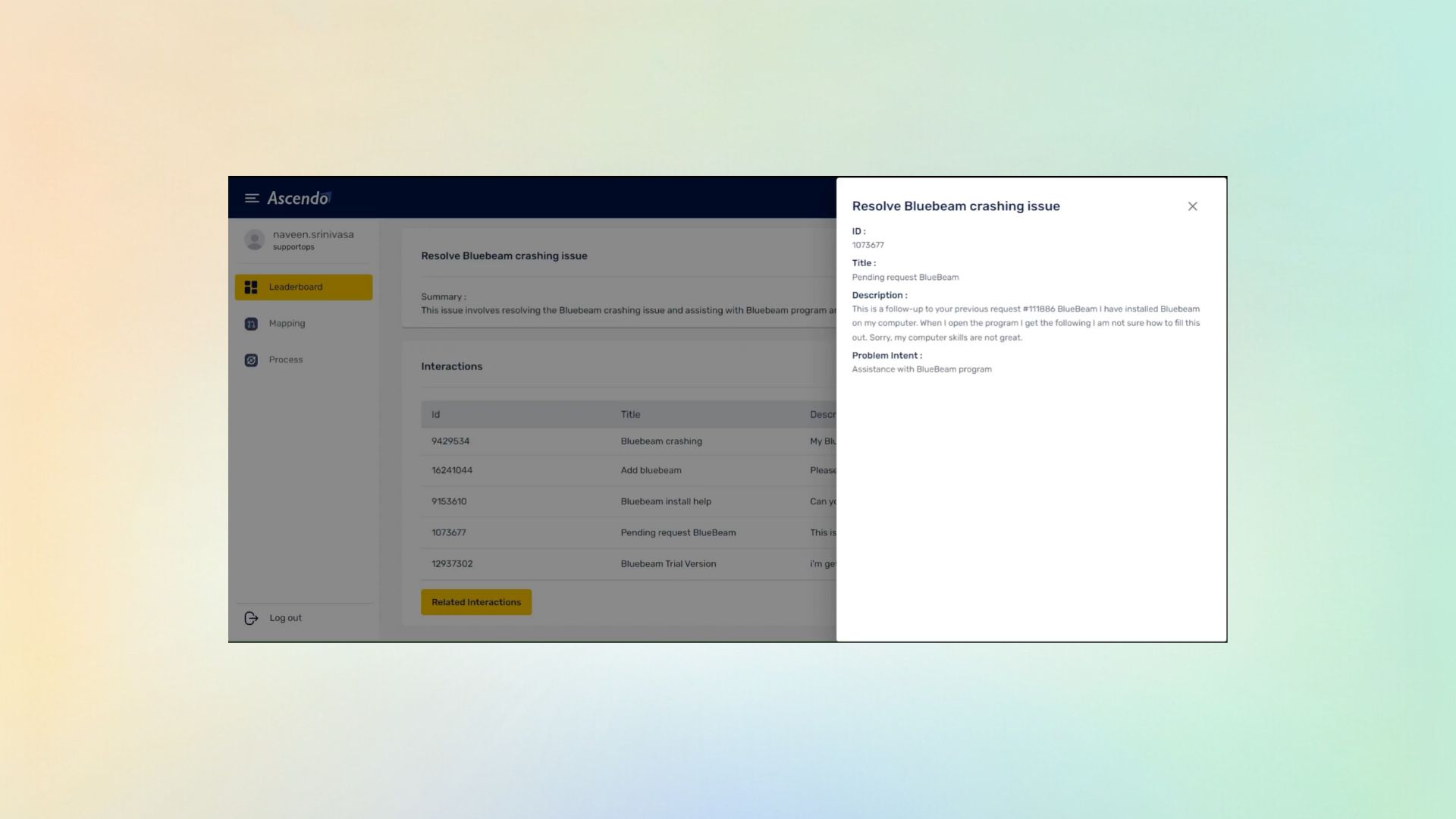
Task: Open the Bluebeam Trial Version row
Action: coord(668,564)
